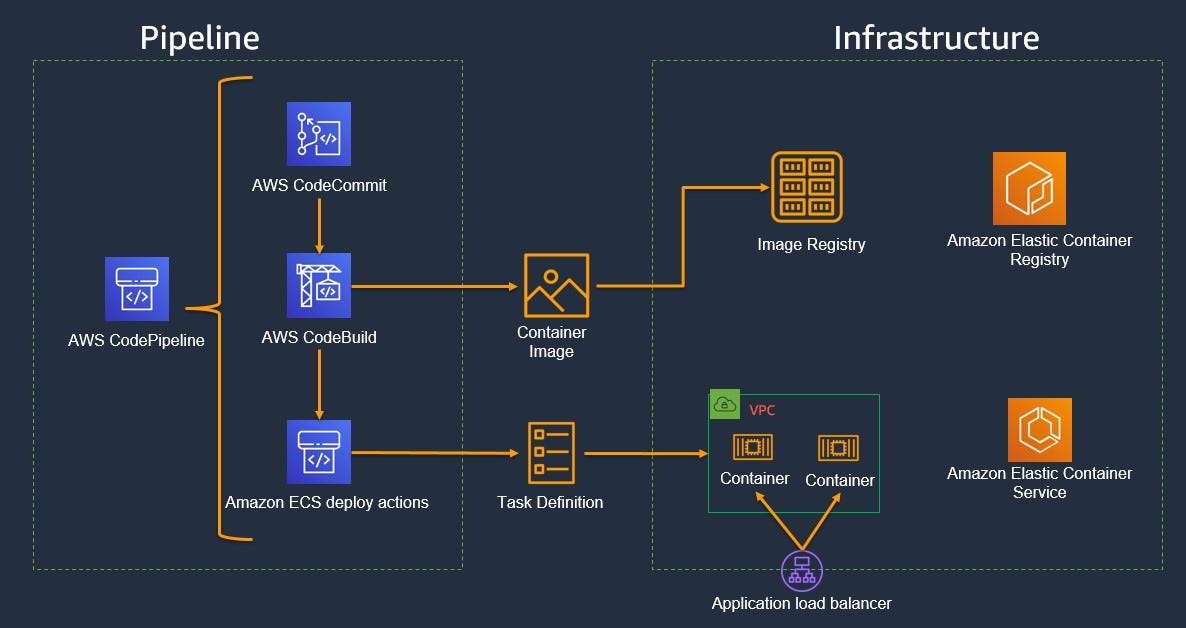Click the VPC cloud icon

(724, 402)
